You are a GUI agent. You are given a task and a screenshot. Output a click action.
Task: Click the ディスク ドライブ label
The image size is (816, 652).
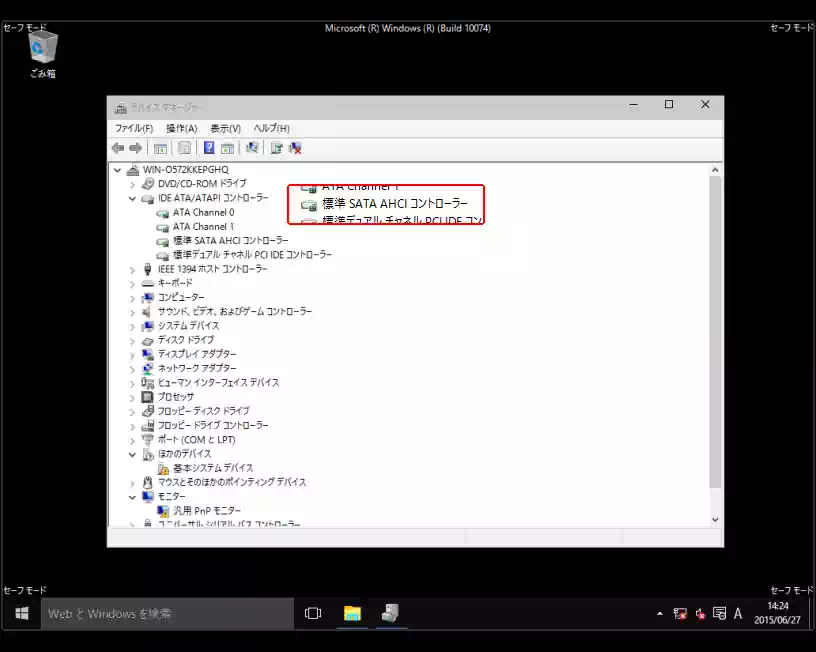[186, 340]
